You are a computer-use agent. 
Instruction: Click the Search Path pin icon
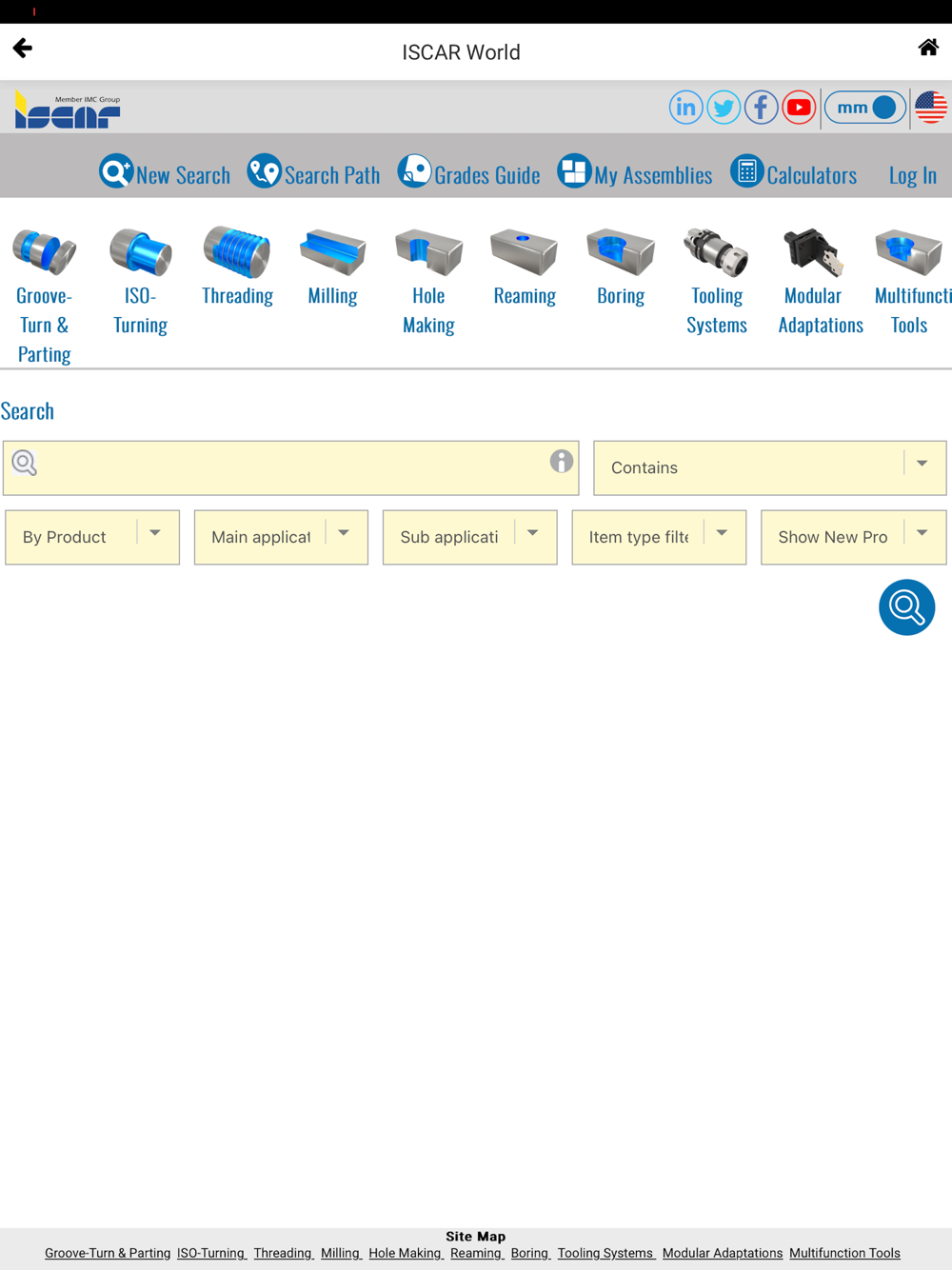264,171
